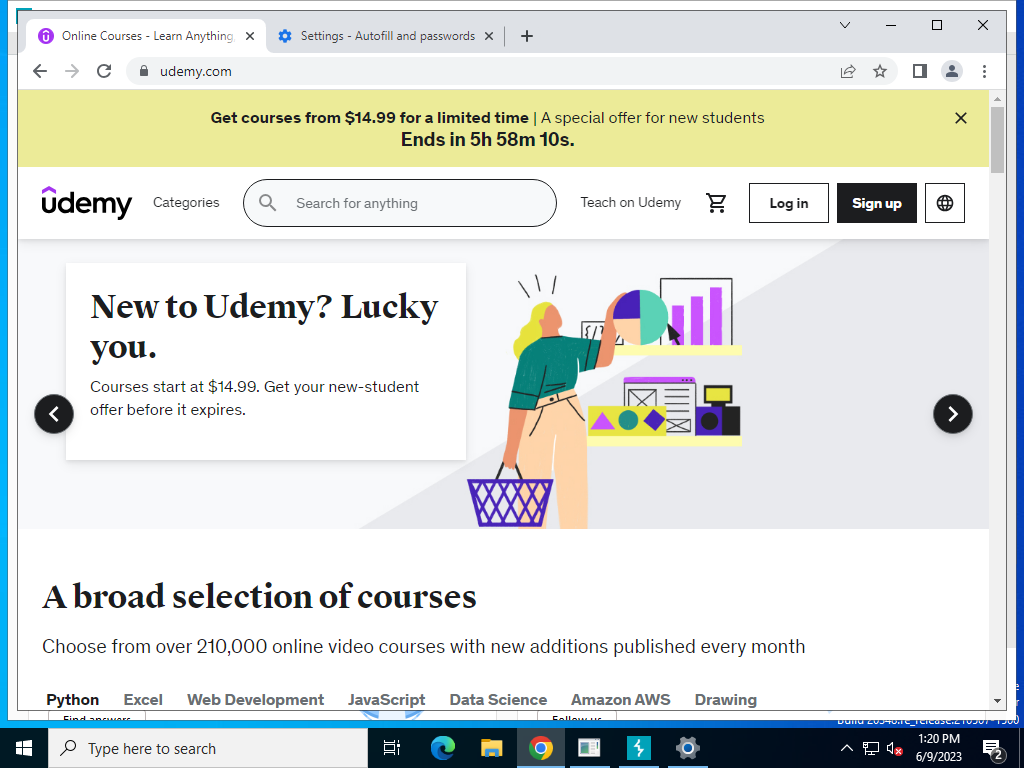
Task: Select the JavaScript course tab
Action: [x=387, y=699]
